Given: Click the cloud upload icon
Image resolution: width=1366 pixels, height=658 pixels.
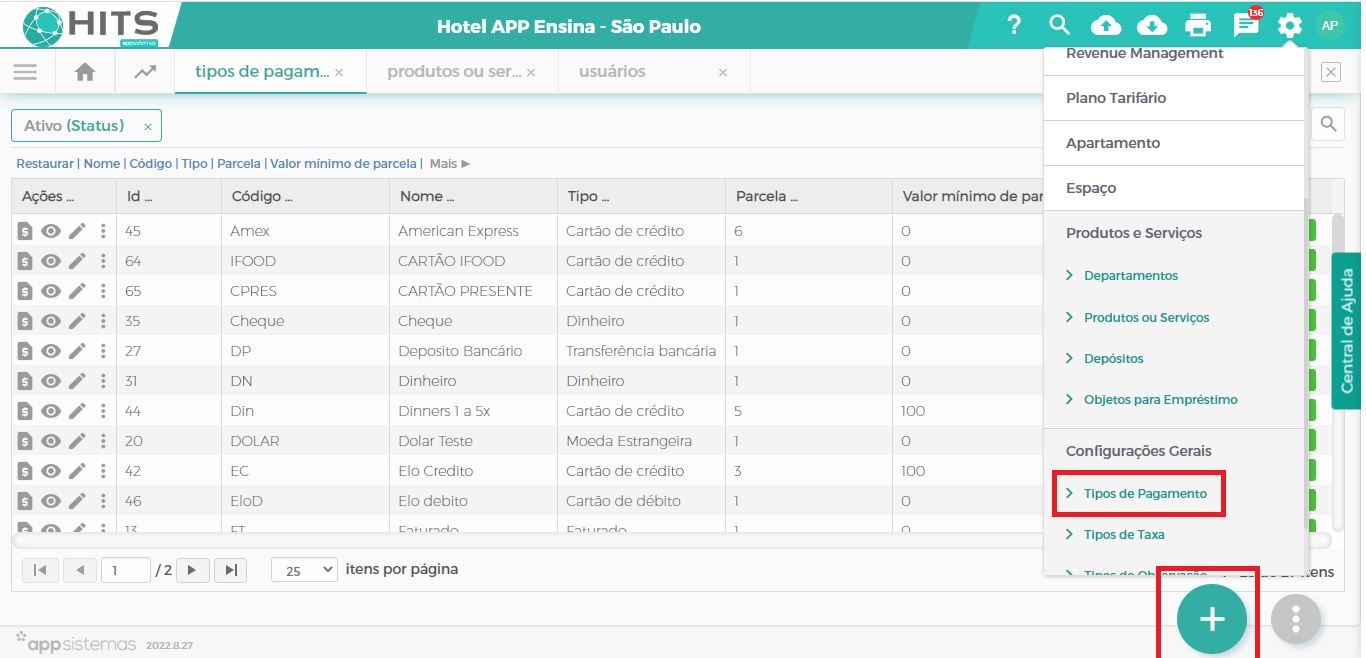Looking at the screenshot, I should tap(1106, 25).
